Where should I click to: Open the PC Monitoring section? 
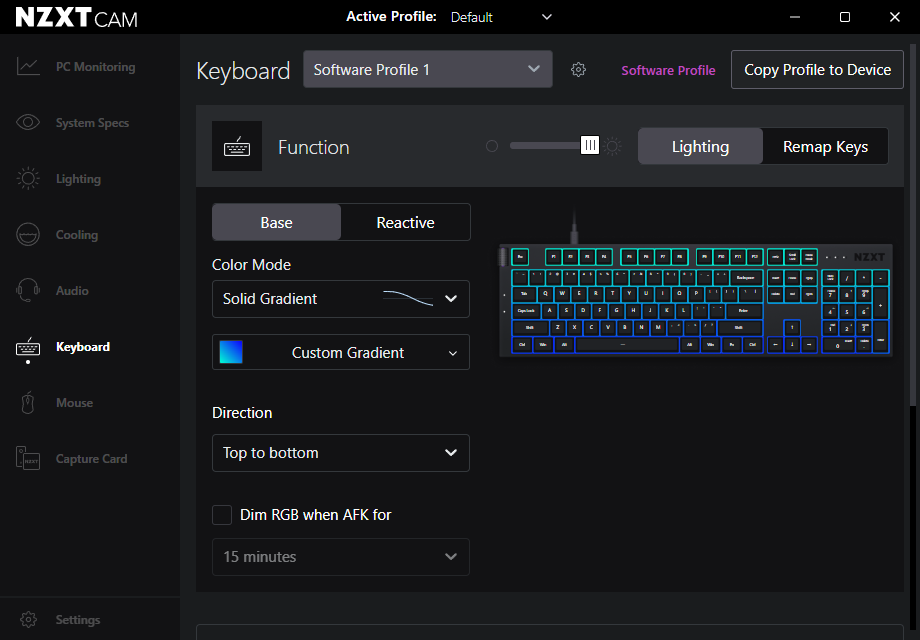click(75, 66)
